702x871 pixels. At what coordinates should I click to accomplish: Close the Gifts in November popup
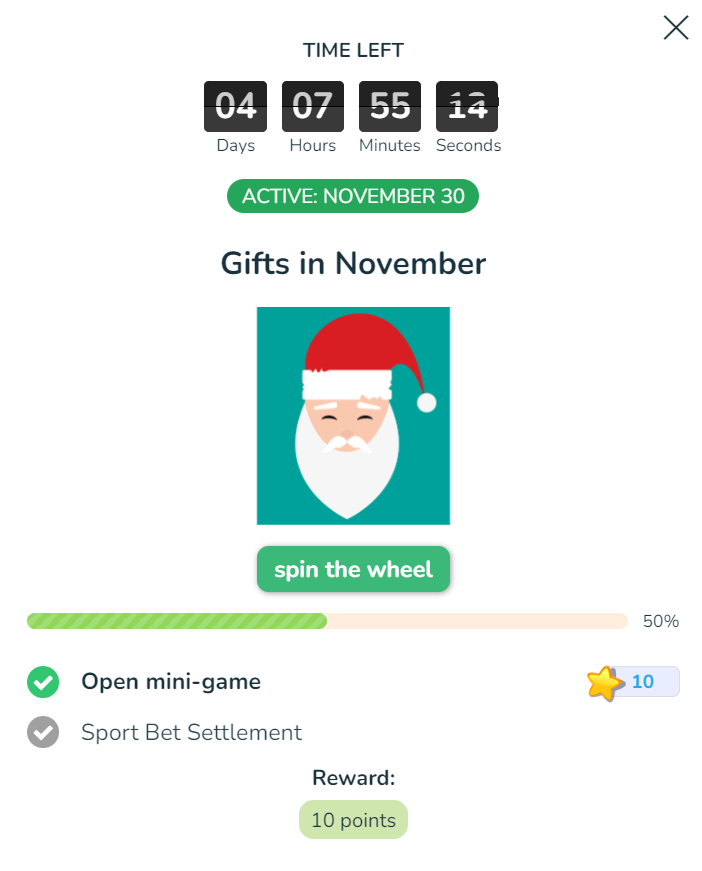676,28
